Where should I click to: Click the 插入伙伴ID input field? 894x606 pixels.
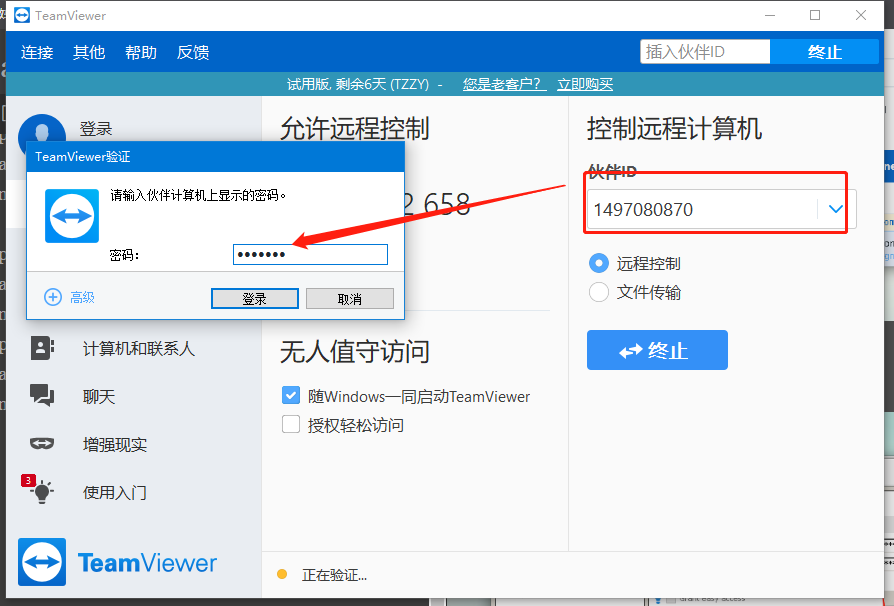[x=705, y=52]
